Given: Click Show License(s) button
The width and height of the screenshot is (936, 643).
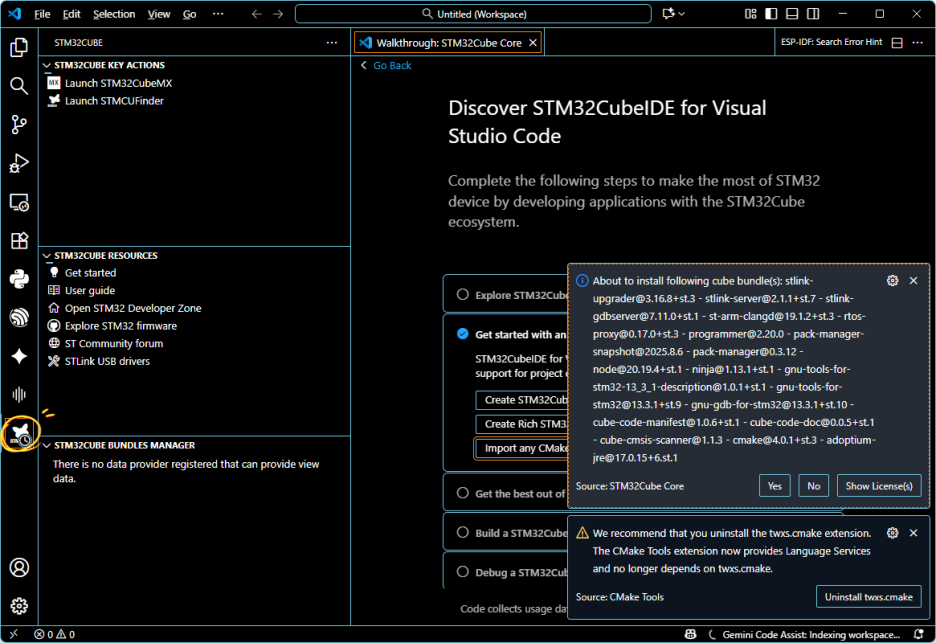Looking at the screenshot, I should (879, 486).
